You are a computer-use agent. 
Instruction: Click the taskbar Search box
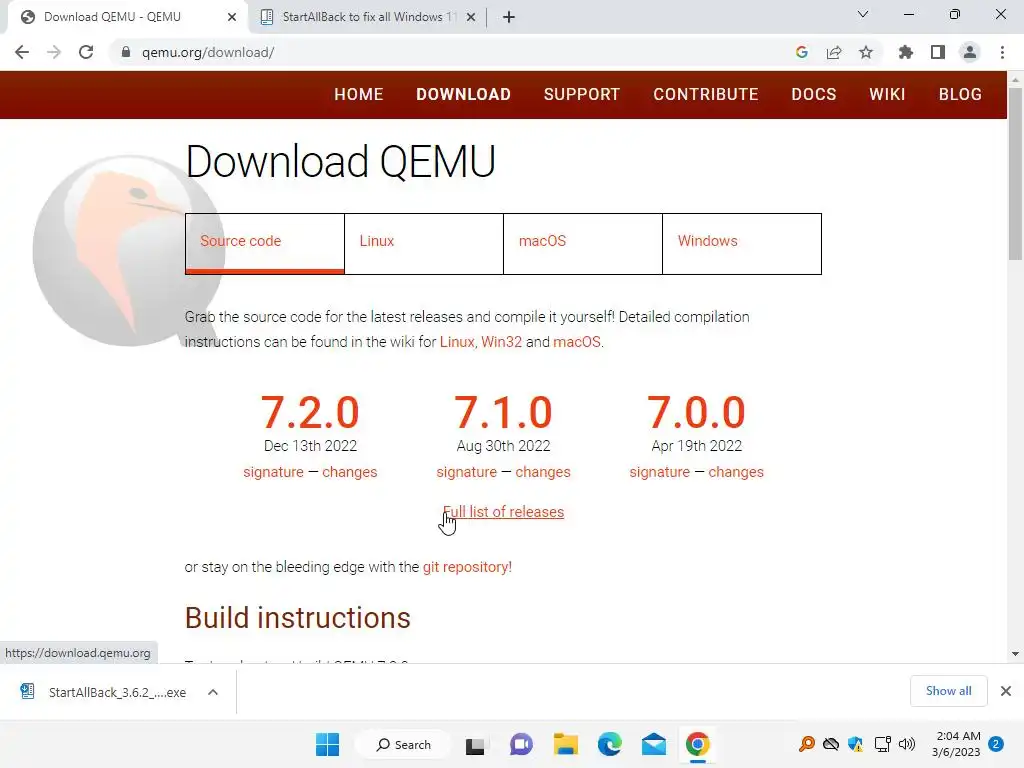(x=404, y=744)
